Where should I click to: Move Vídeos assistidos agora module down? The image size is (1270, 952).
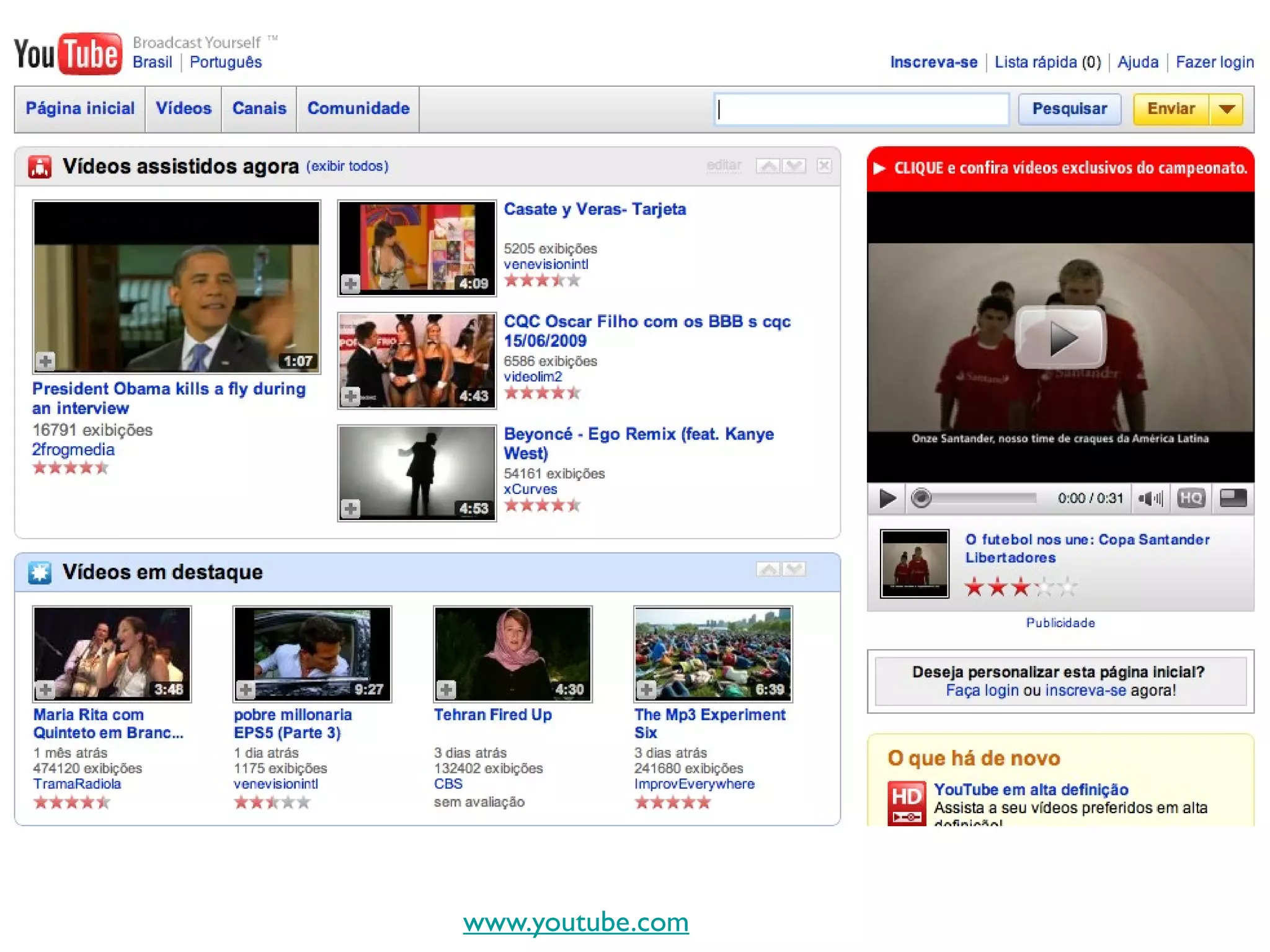pos(794,165)
